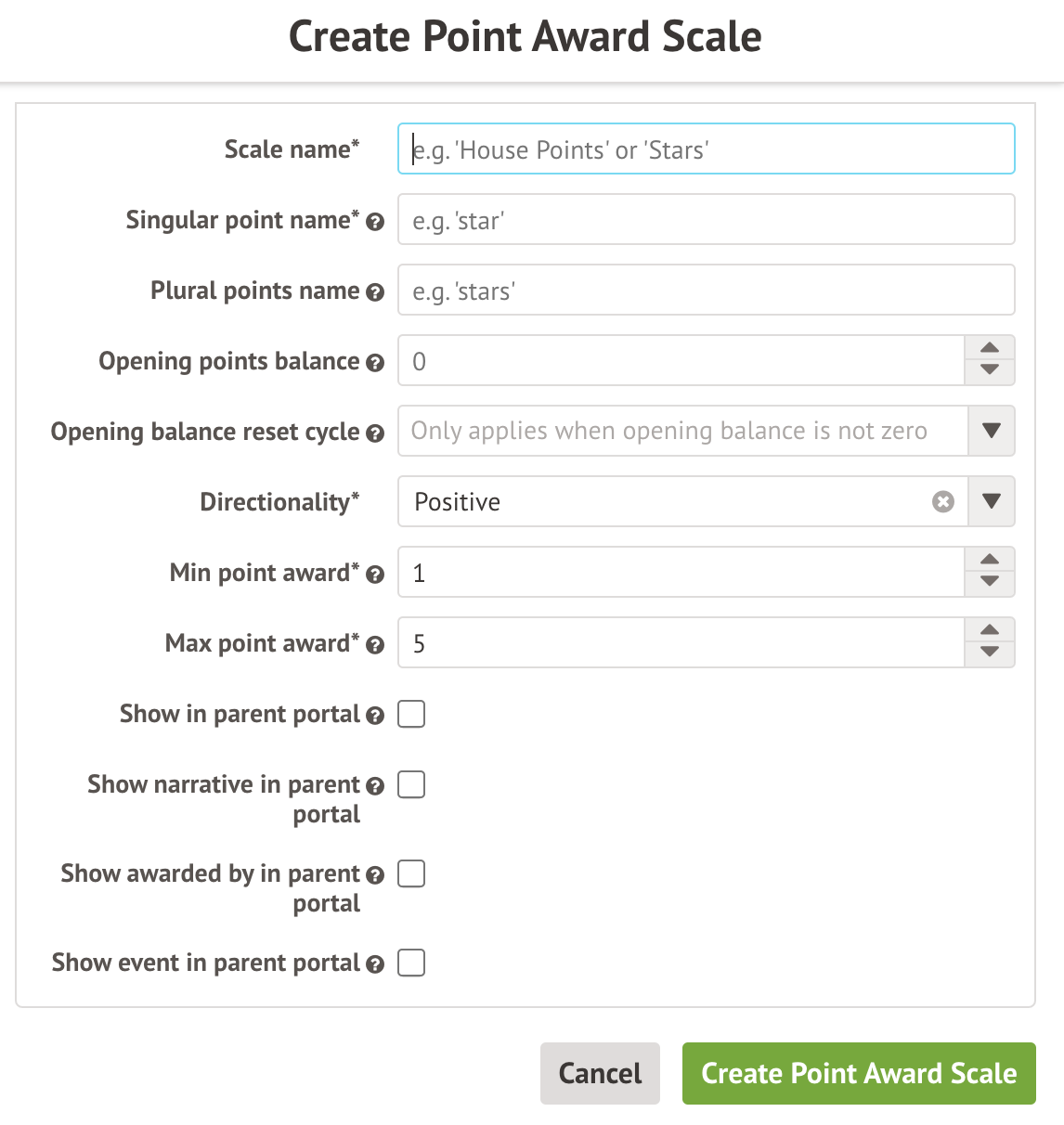Toggle Show event in parent portal checkbox
1064x1125 pixels.
(411, 963)
